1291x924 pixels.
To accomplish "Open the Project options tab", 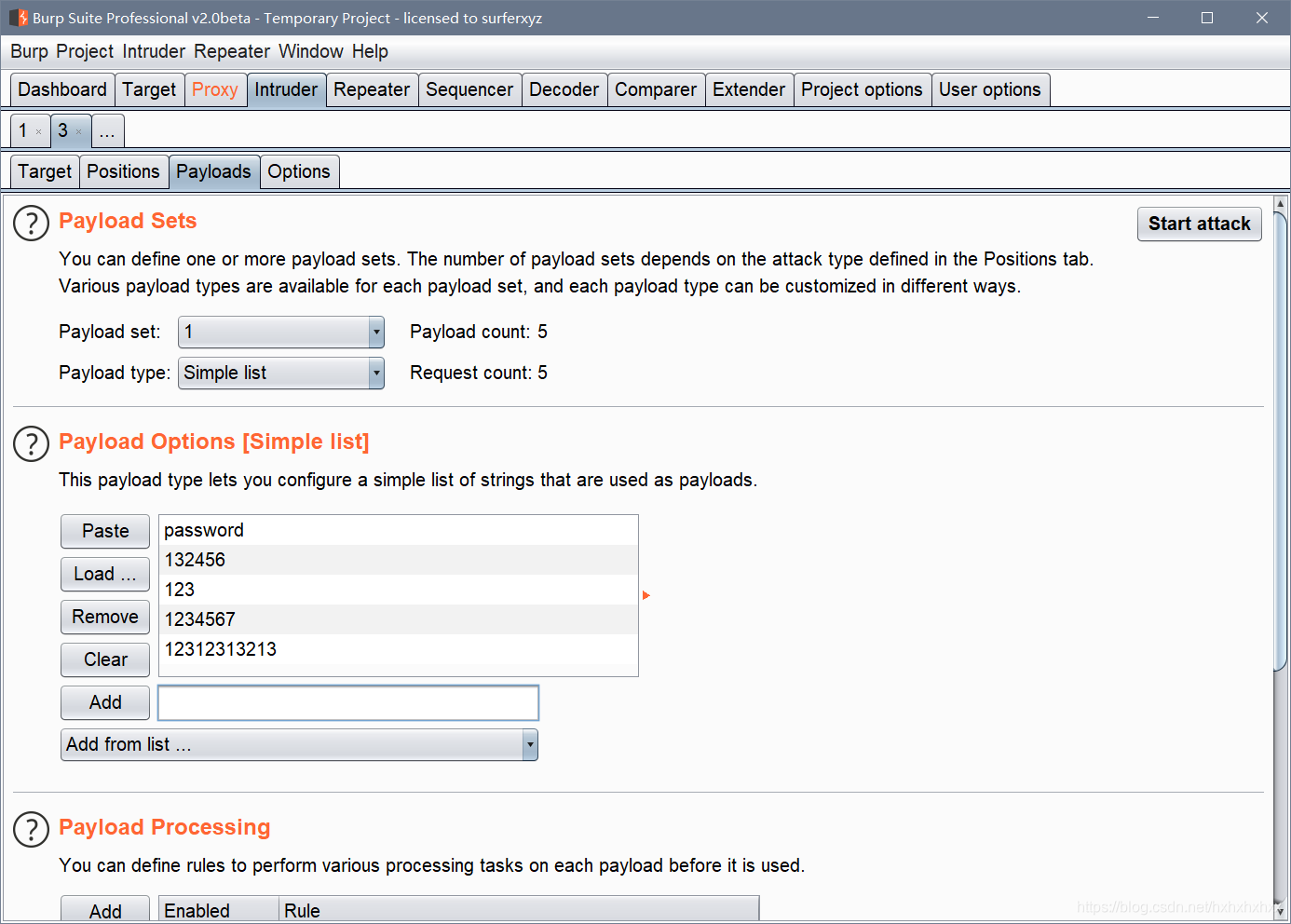I will coord(862,89).
